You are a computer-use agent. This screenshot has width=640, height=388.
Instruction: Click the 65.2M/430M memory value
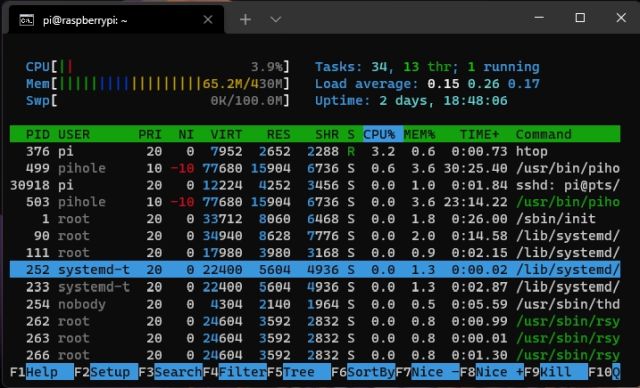[242, 84]
